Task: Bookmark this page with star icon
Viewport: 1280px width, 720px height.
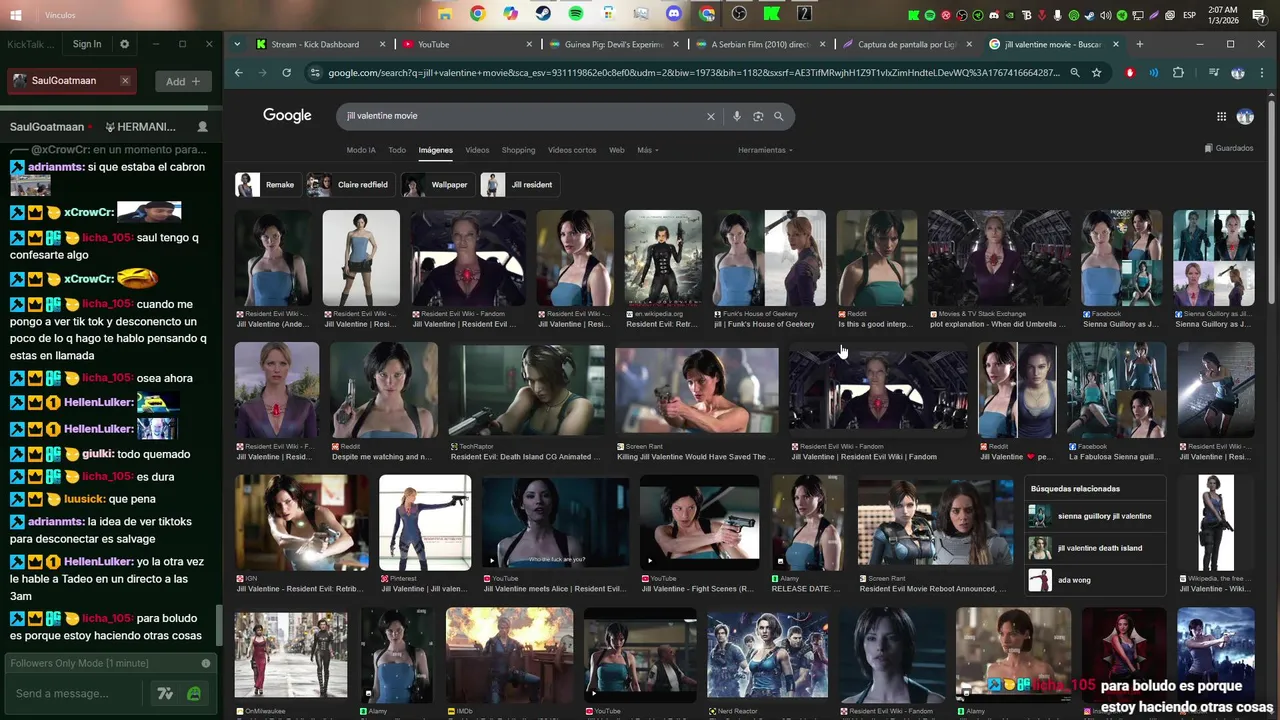Action: [1097, 73]
